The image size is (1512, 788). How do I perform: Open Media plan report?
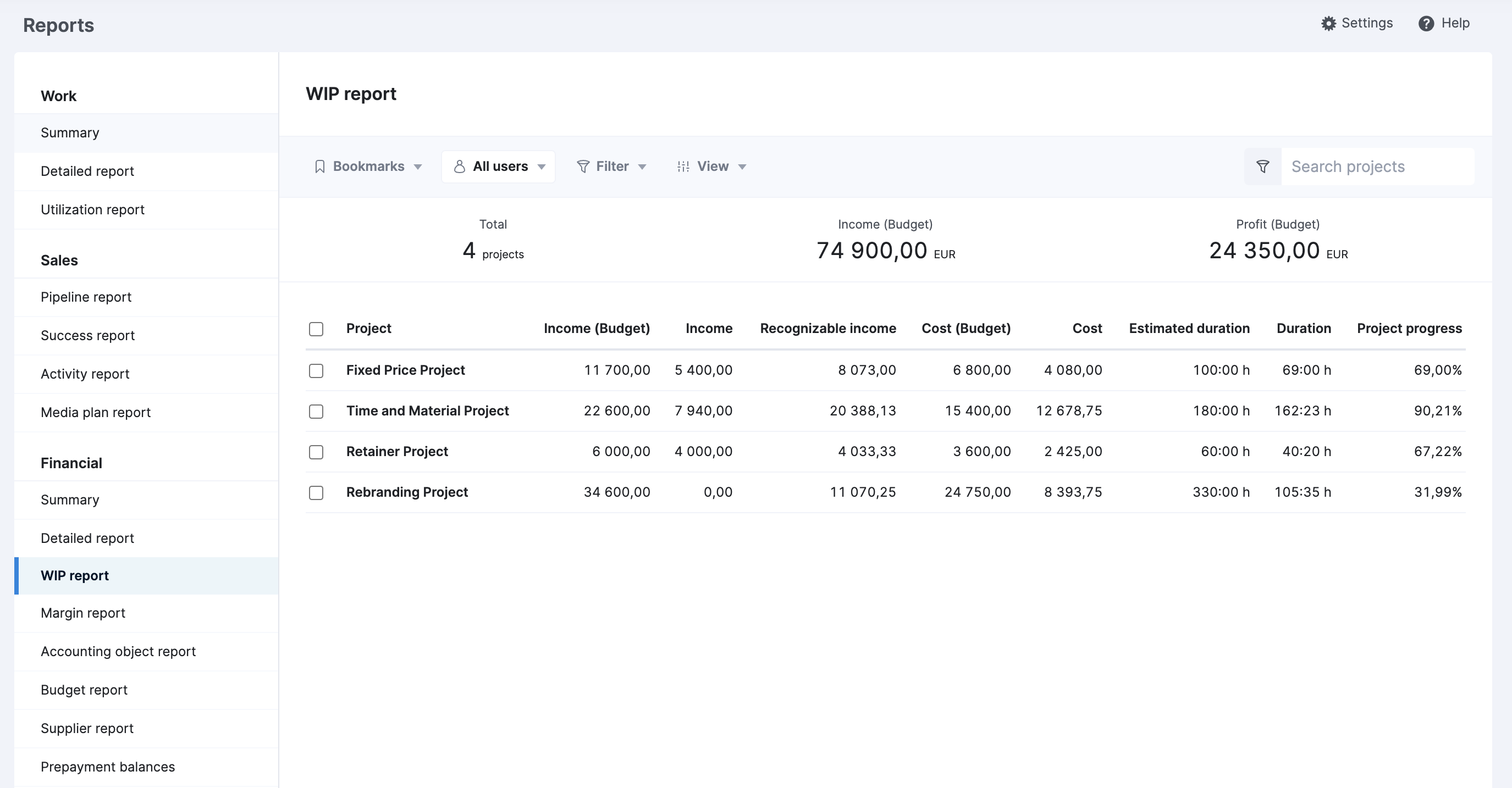tap(146, 413)
